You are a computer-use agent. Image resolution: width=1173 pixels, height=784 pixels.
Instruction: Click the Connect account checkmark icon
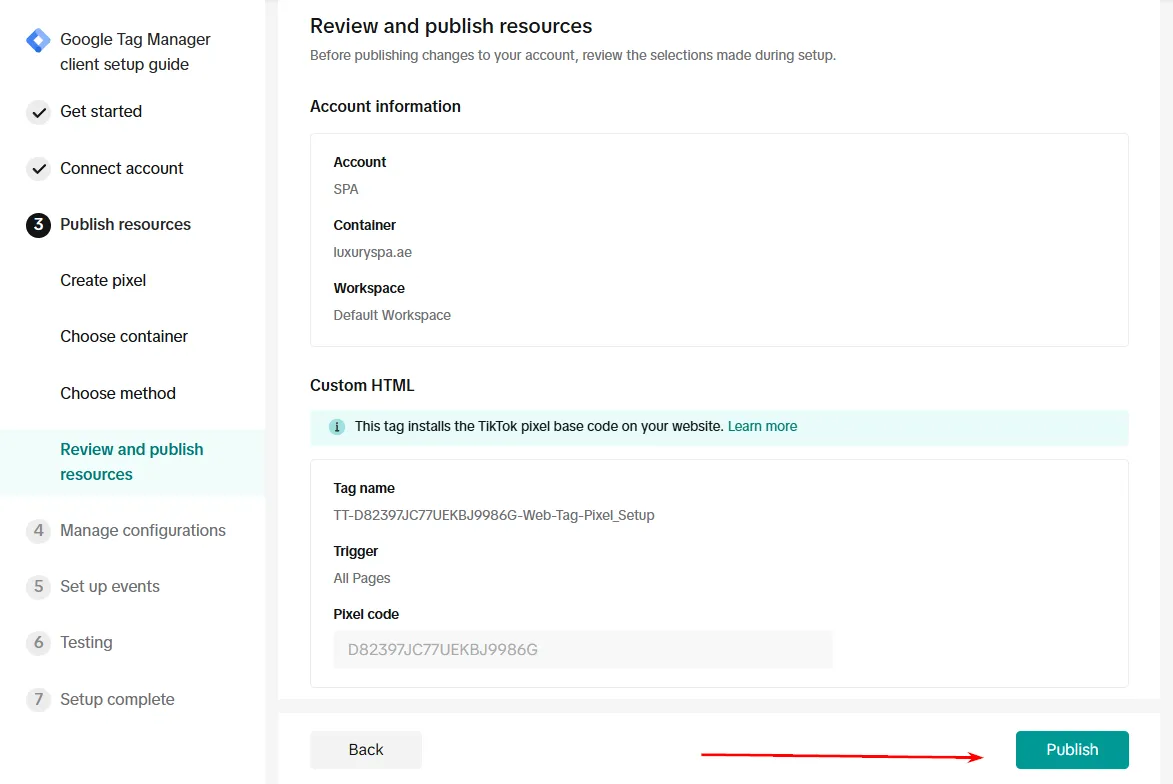click(x=39, y=169)
